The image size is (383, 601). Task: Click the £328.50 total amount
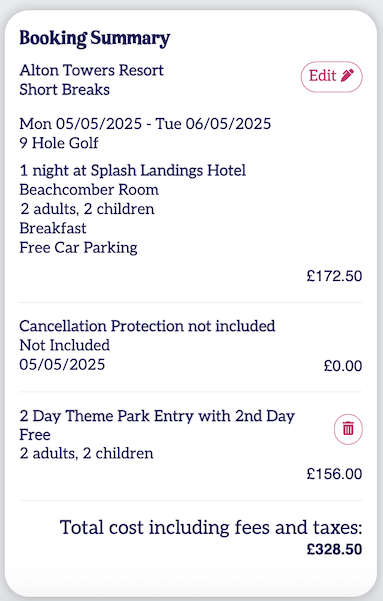pyautogui.click(x=334, y=549)
